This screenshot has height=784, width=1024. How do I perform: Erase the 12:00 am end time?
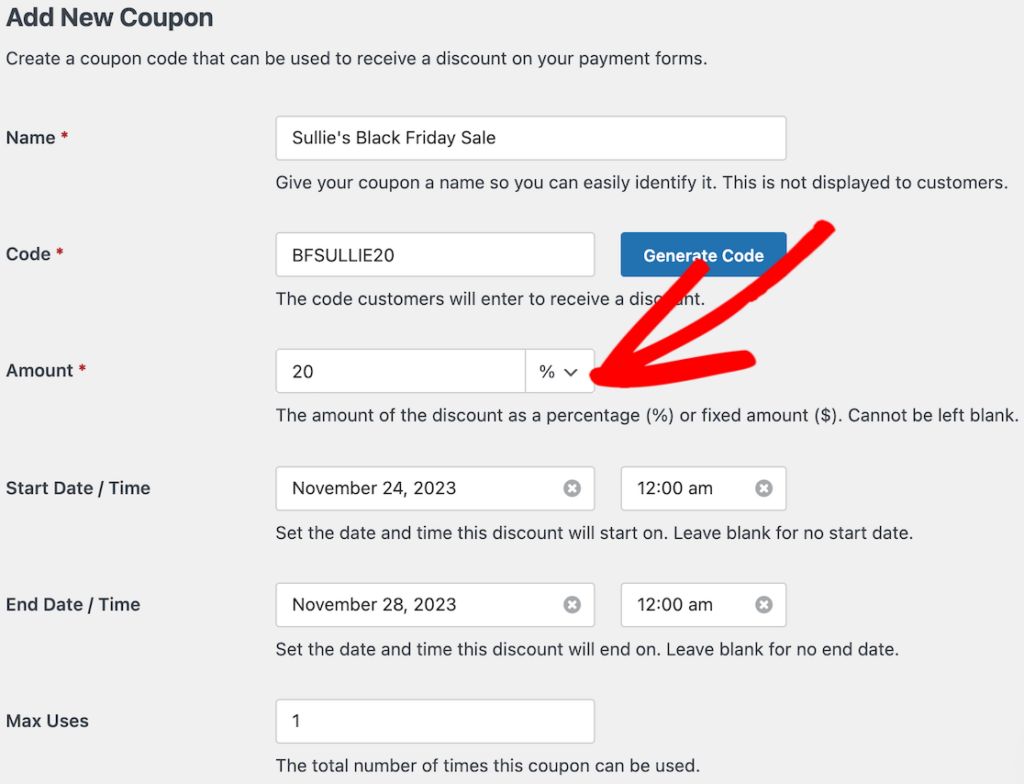pyautogui.click(x=763, y=604)
